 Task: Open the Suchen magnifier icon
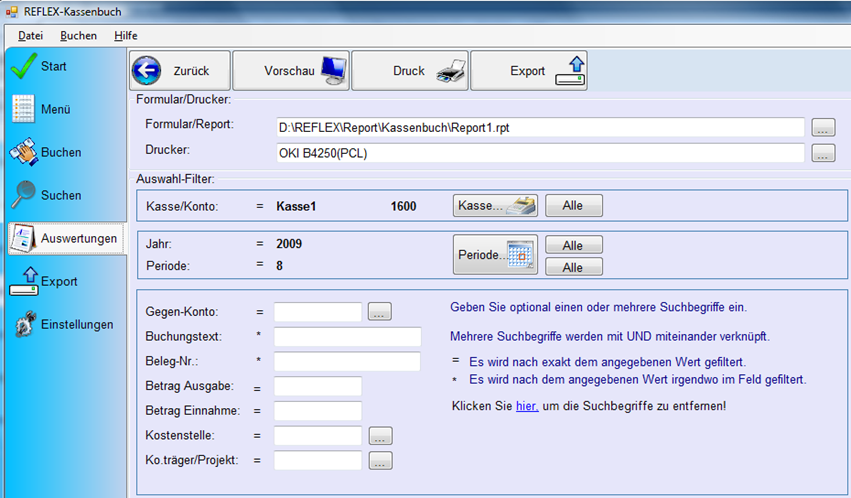point(24,195)
